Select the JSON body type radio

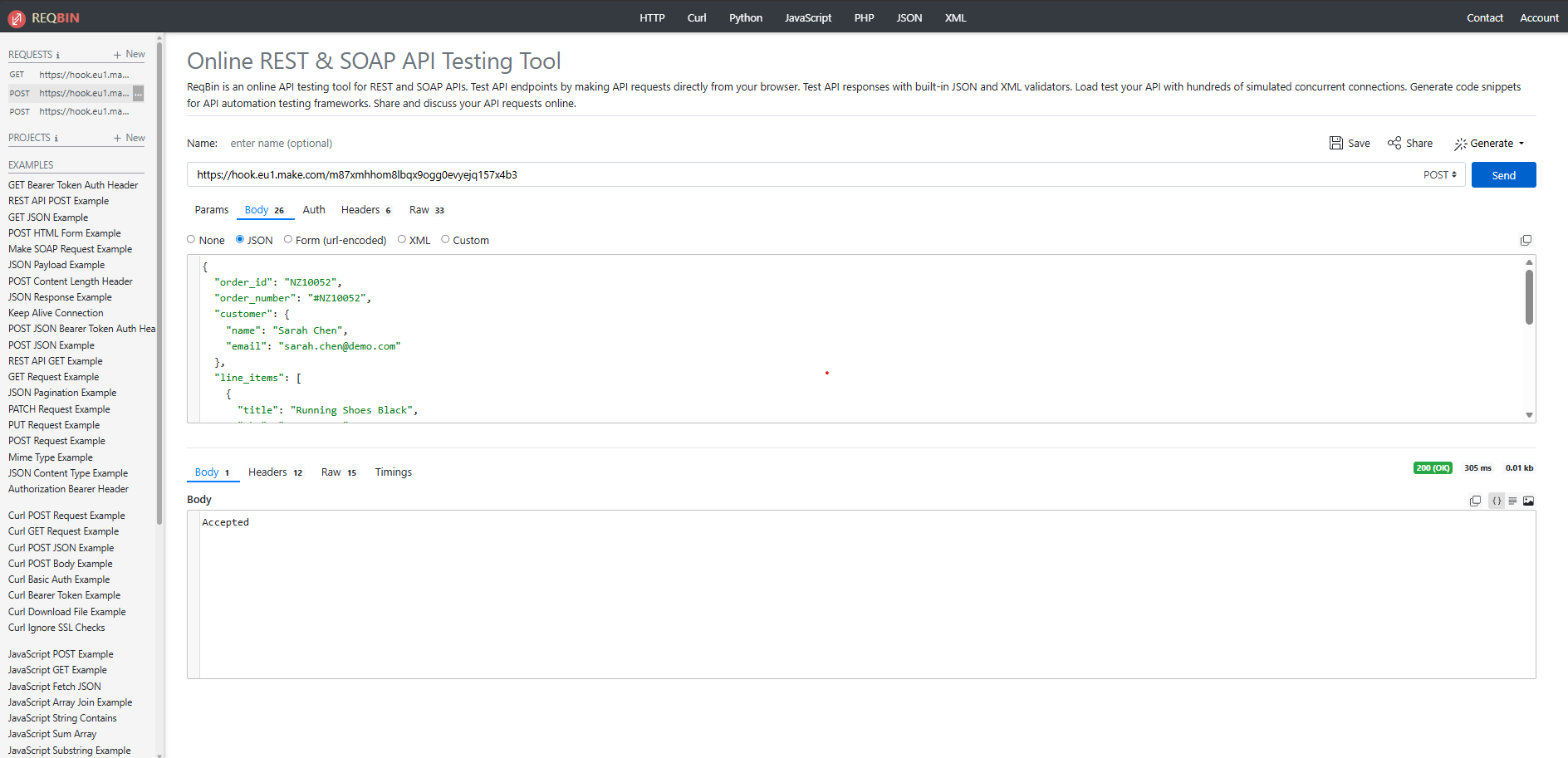pyautogui.click(x=240, y=240)
